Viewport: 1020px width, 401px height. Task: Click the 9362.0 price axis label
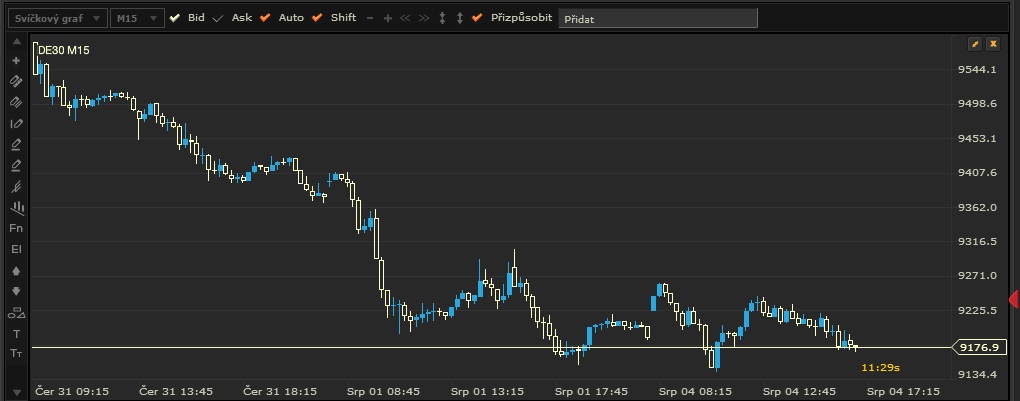(x=977, y=207)
